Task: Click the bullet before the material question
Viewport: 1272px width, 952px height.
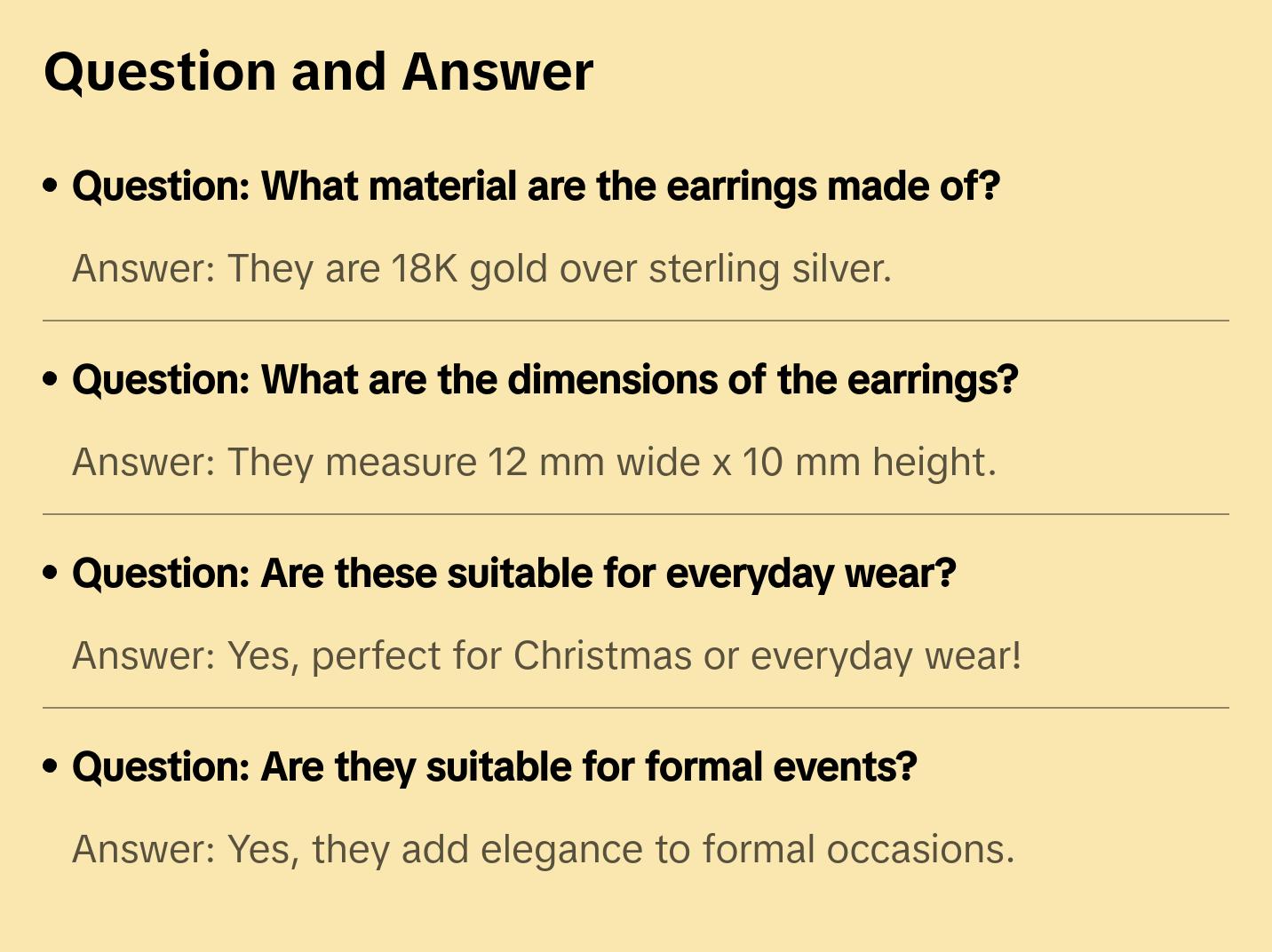Action: pyautogui.click(x=51, y=186)
